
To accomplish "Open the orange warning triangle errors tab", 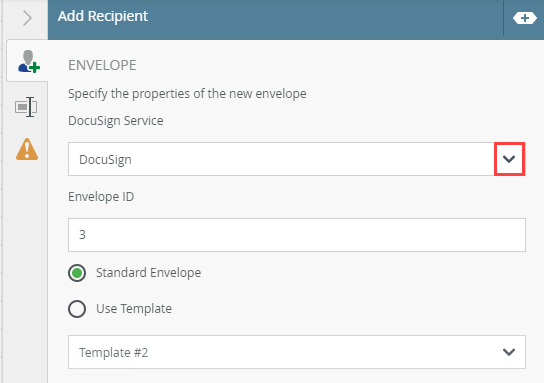I will [x=27, y=150].
